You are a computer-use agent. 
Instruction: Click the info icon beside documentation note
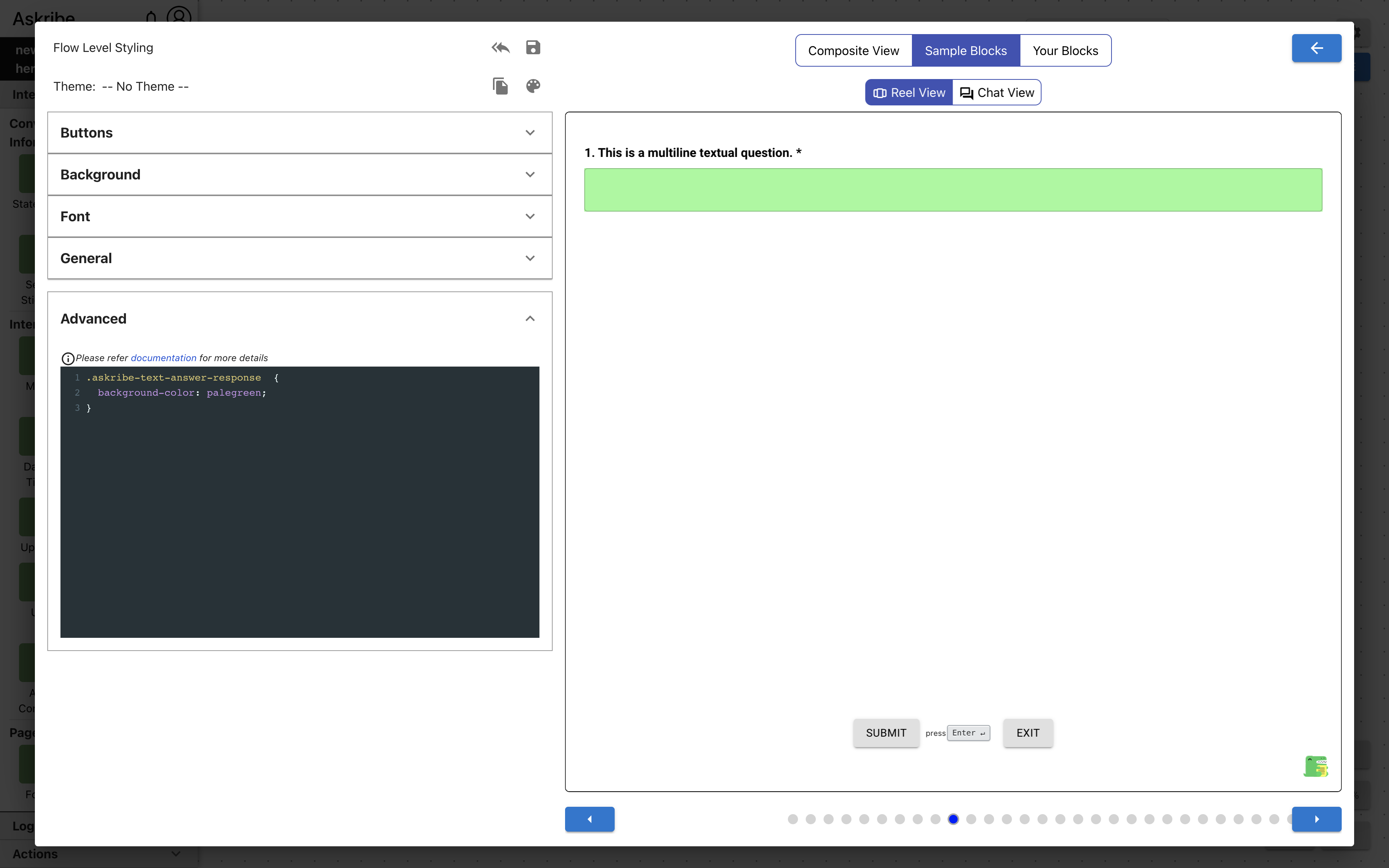(x=68, y=359)
